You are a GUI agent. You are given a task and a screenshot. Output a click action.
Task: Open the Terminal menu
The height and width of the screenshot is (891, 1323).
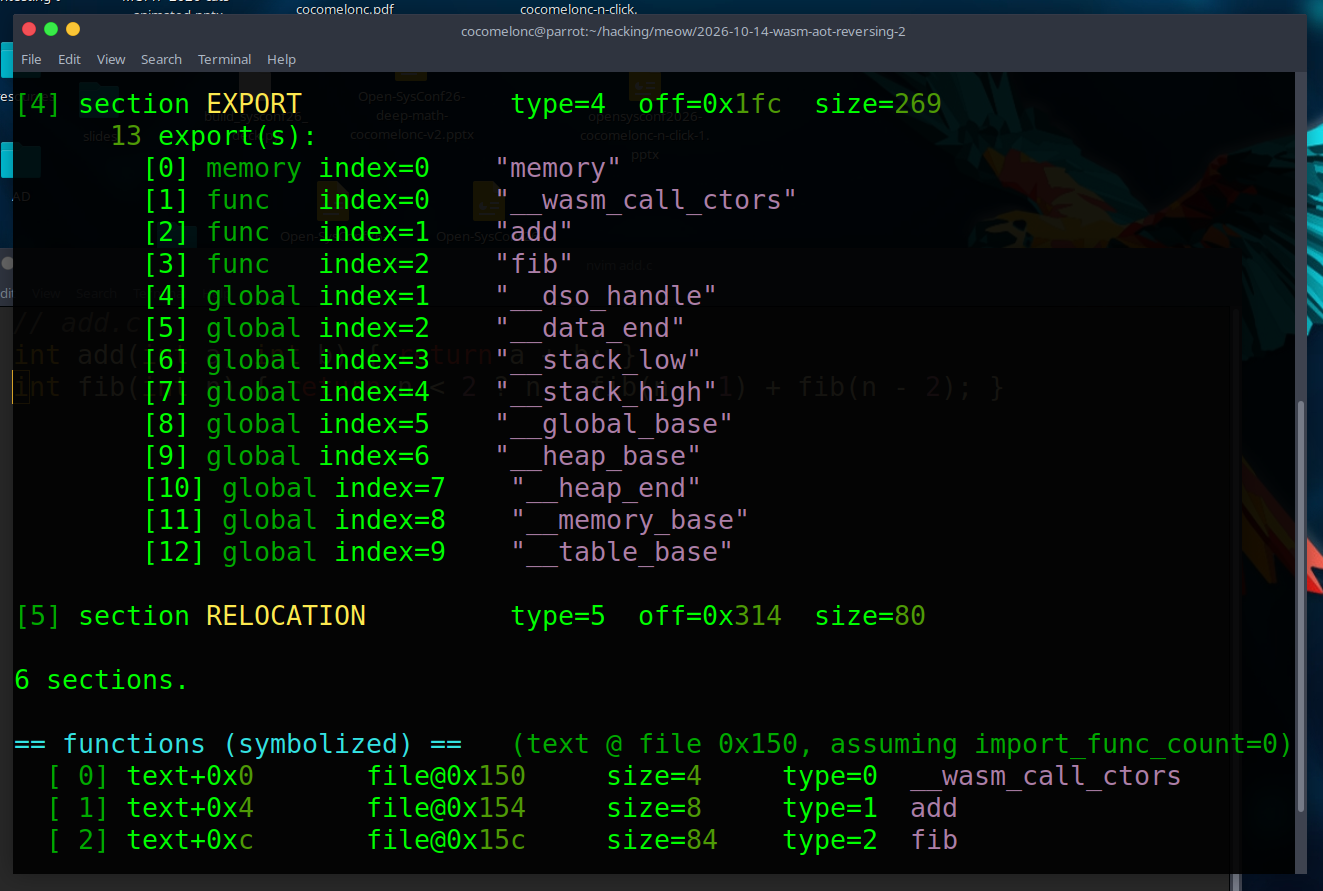pyautogui.click(x=224, y=59)
